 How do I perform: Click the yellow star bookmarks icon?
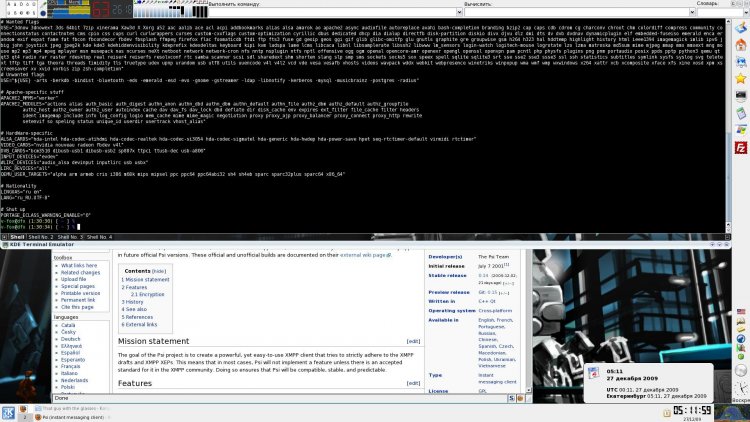(x=741, y=78)
